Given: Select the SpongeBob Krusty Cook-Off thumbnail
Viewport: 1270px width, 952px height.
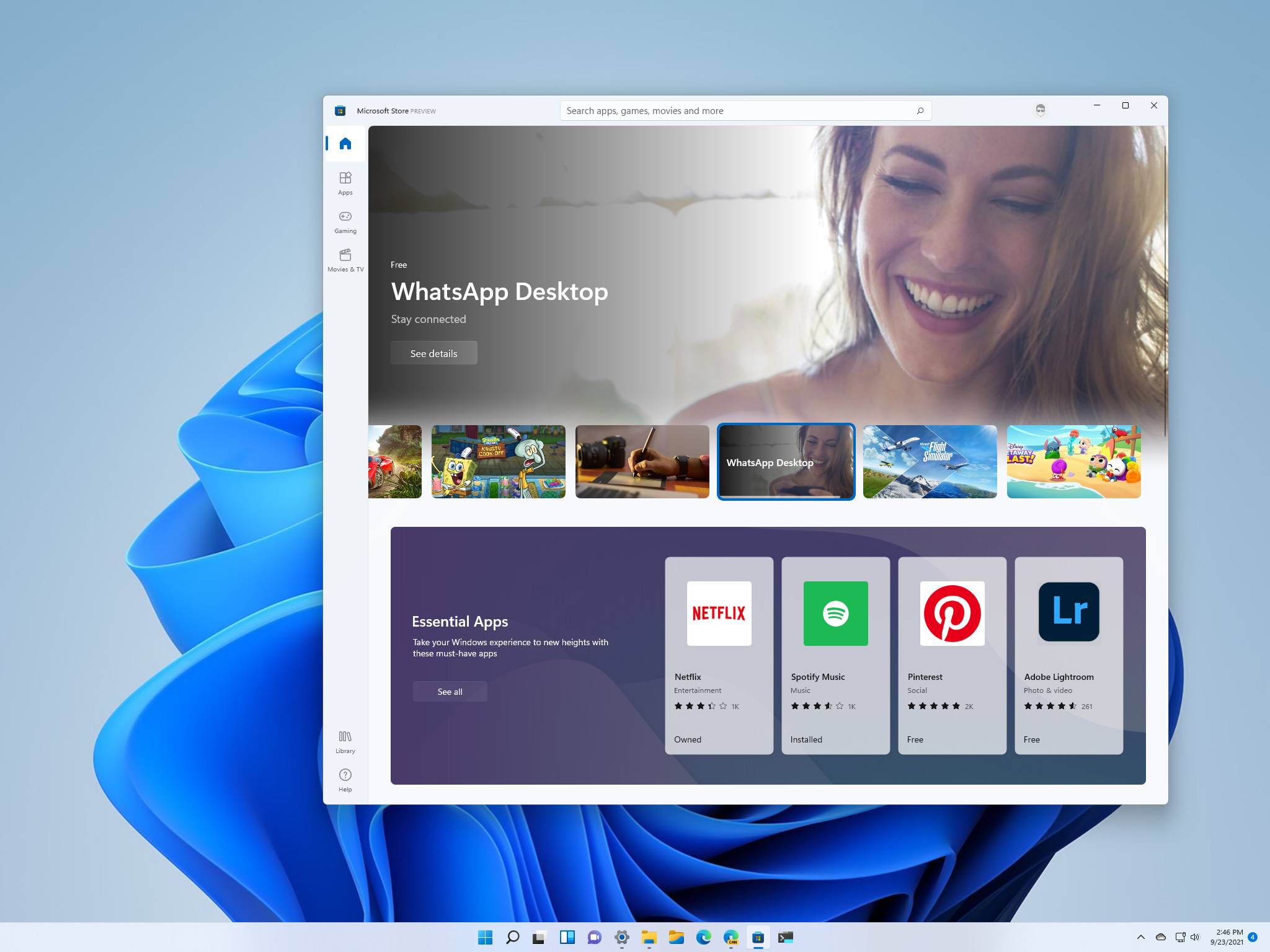Looking at the screenshot, I should click(x=499, y=462).
